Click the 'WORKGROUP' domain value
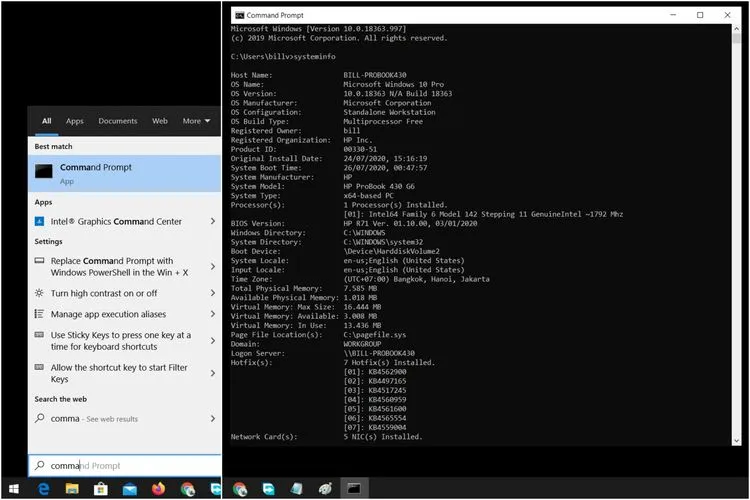Viewport: 750px width, 500px height. tap(362, 344)
